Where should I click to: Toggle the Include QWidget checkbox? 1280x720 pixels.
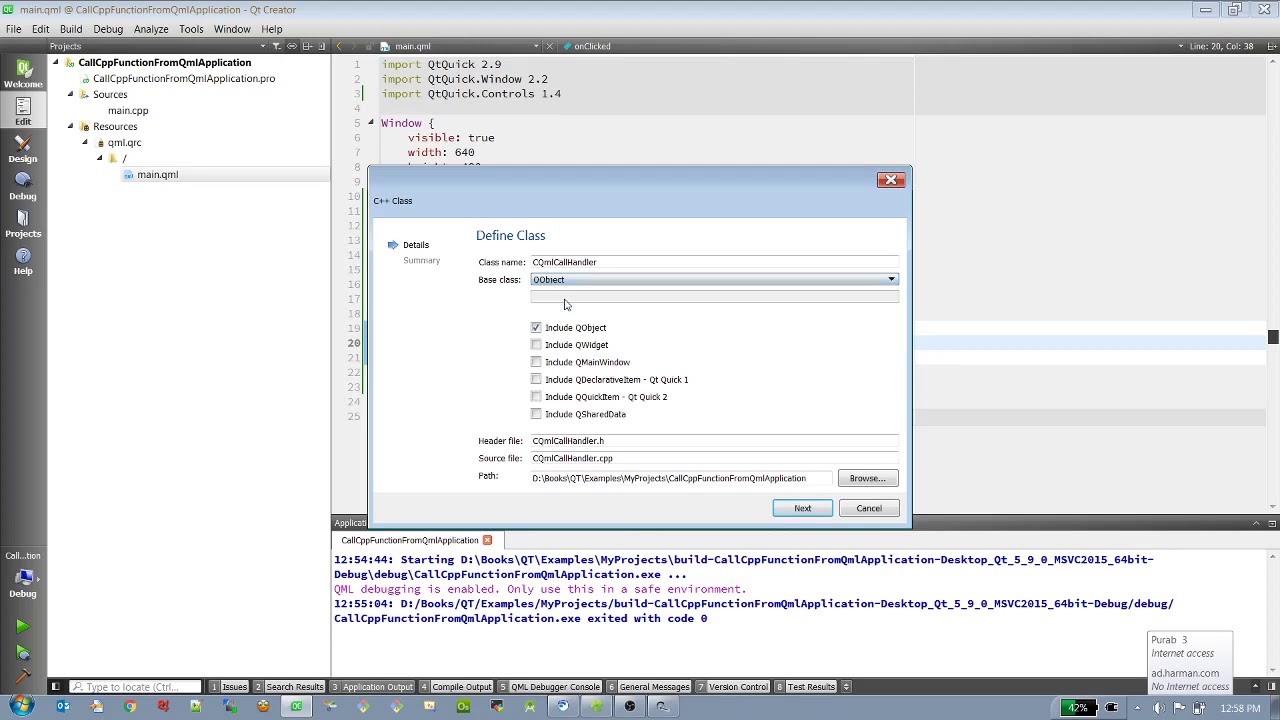pos(536,345)
